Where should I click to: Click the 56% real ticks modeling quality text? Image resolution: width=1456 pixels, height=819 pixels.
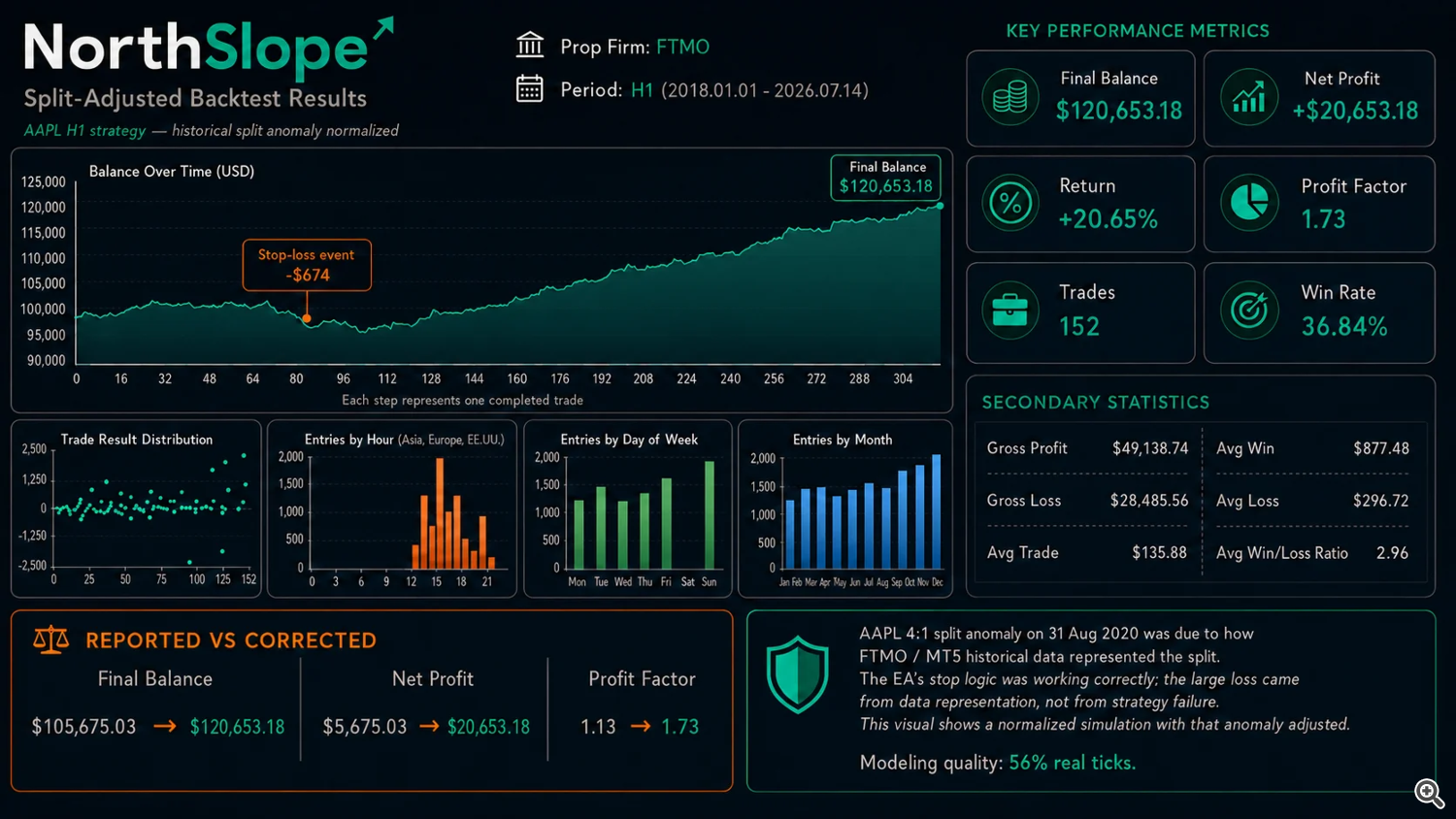click(1072, 763)
